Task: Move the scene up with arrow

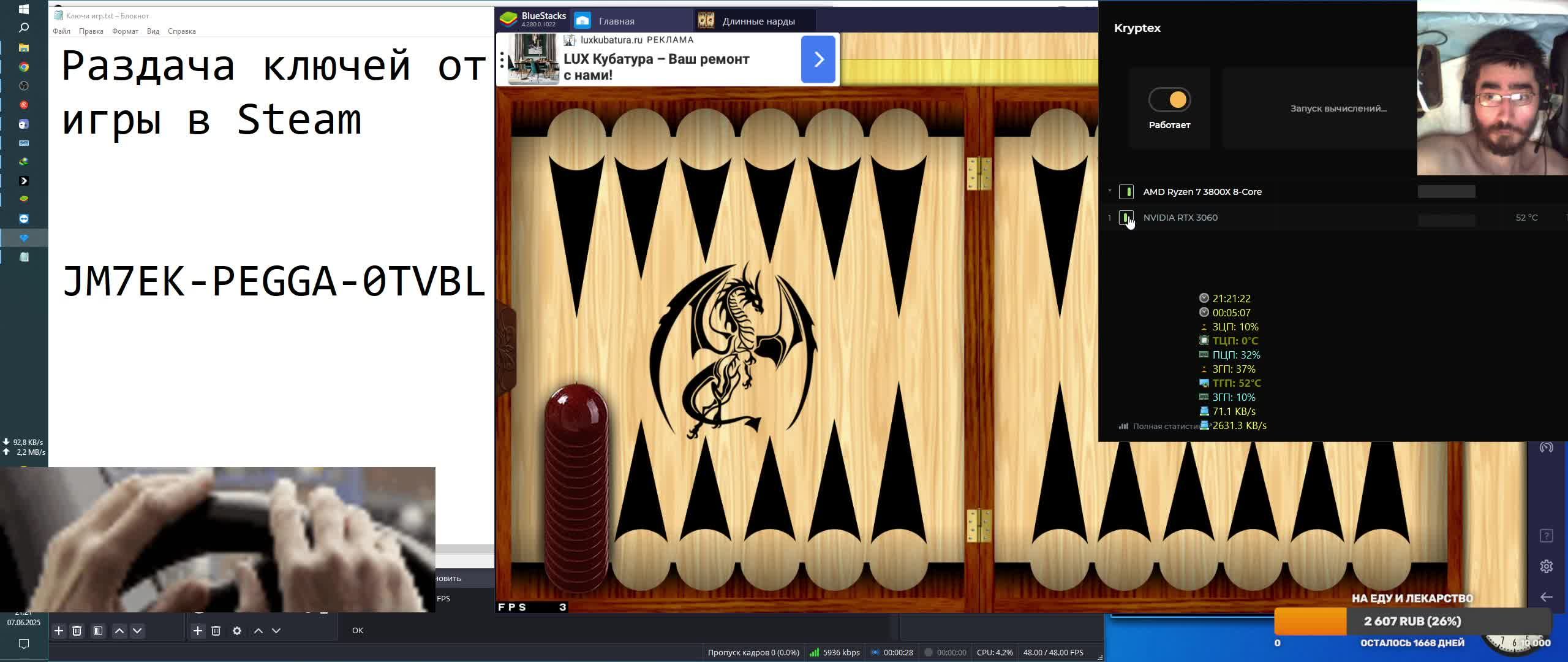Action: pyautogui.click(x=119, y=630)
